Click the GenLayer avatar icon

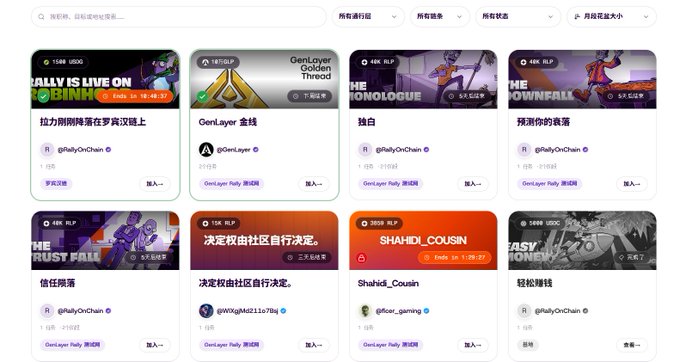pos(206,150)
